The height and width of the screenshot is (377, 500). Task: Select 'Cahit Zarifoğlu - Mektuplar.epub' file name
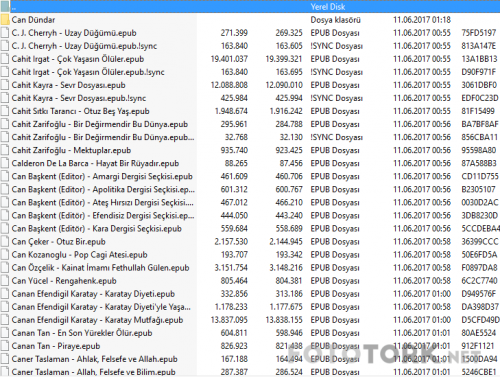[71, 150]
